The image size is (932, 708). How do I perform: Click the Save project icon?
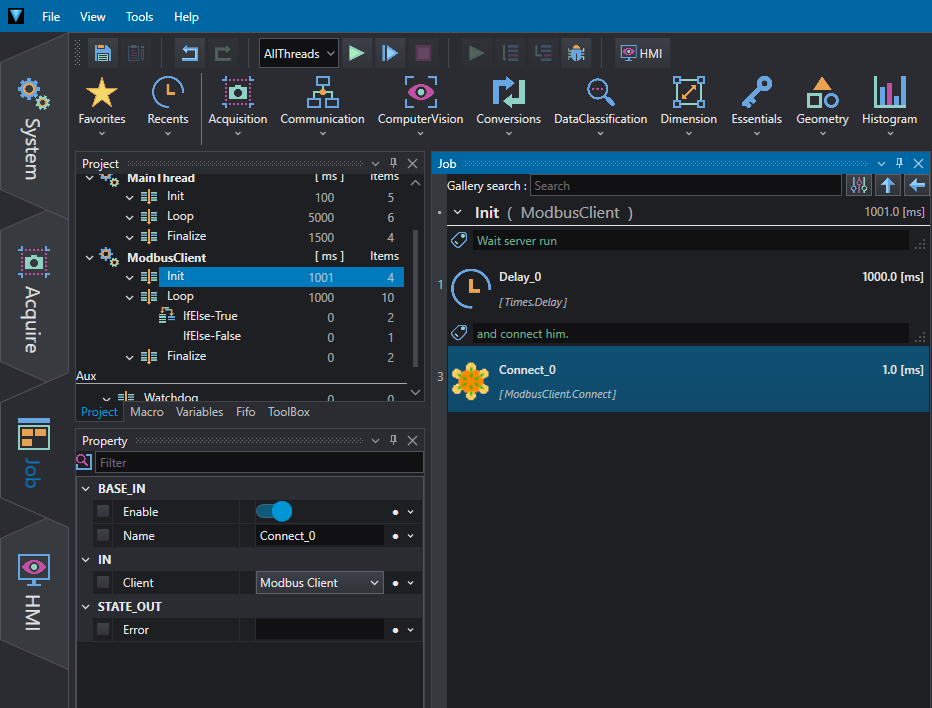tap(103, 54)
